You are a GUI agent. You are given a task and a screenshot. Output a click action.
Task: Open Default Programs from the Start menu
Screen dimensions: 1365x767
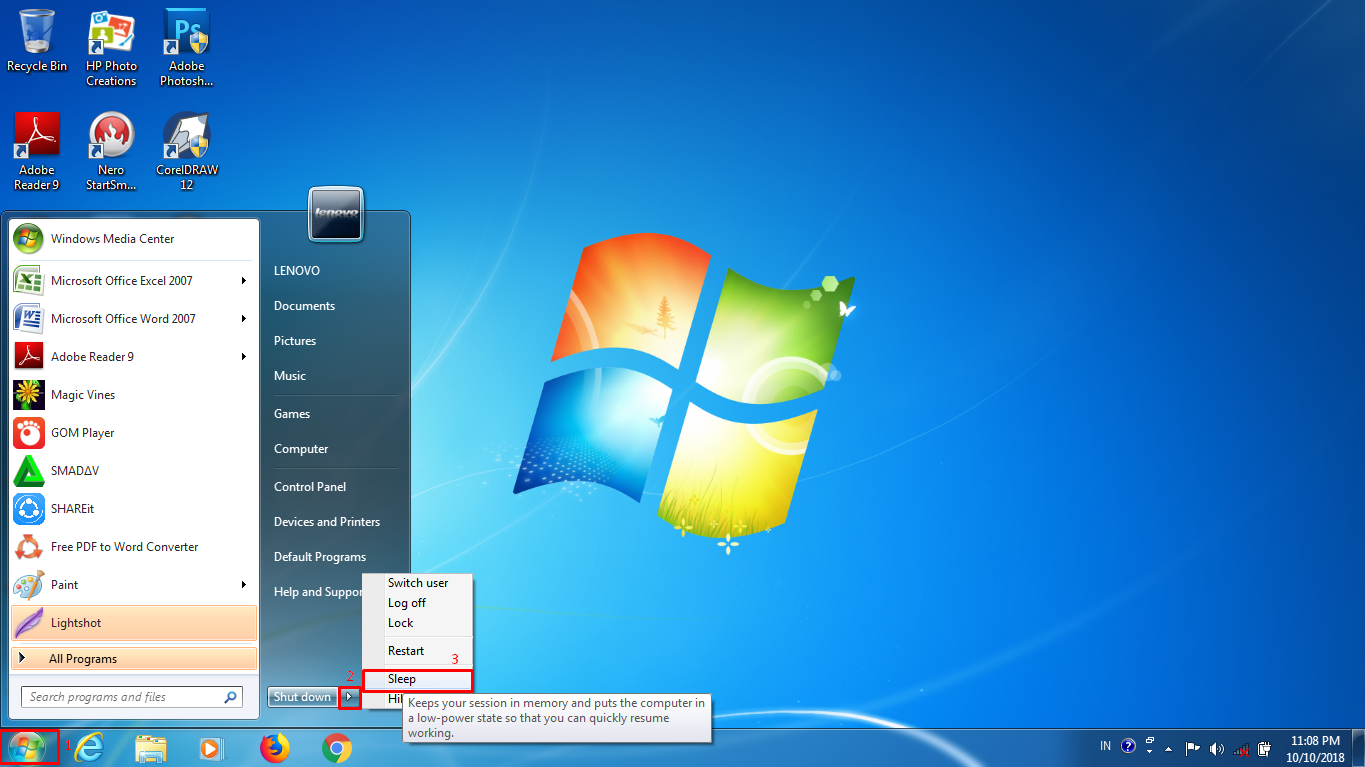click(x=320, y=557)
